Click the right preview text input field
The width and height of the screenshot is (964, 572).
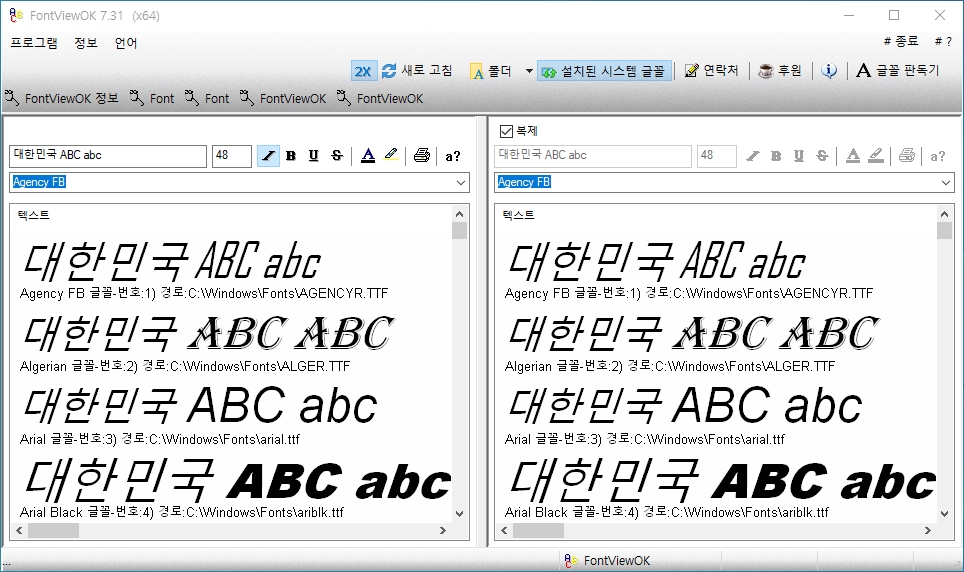[593, 156]
